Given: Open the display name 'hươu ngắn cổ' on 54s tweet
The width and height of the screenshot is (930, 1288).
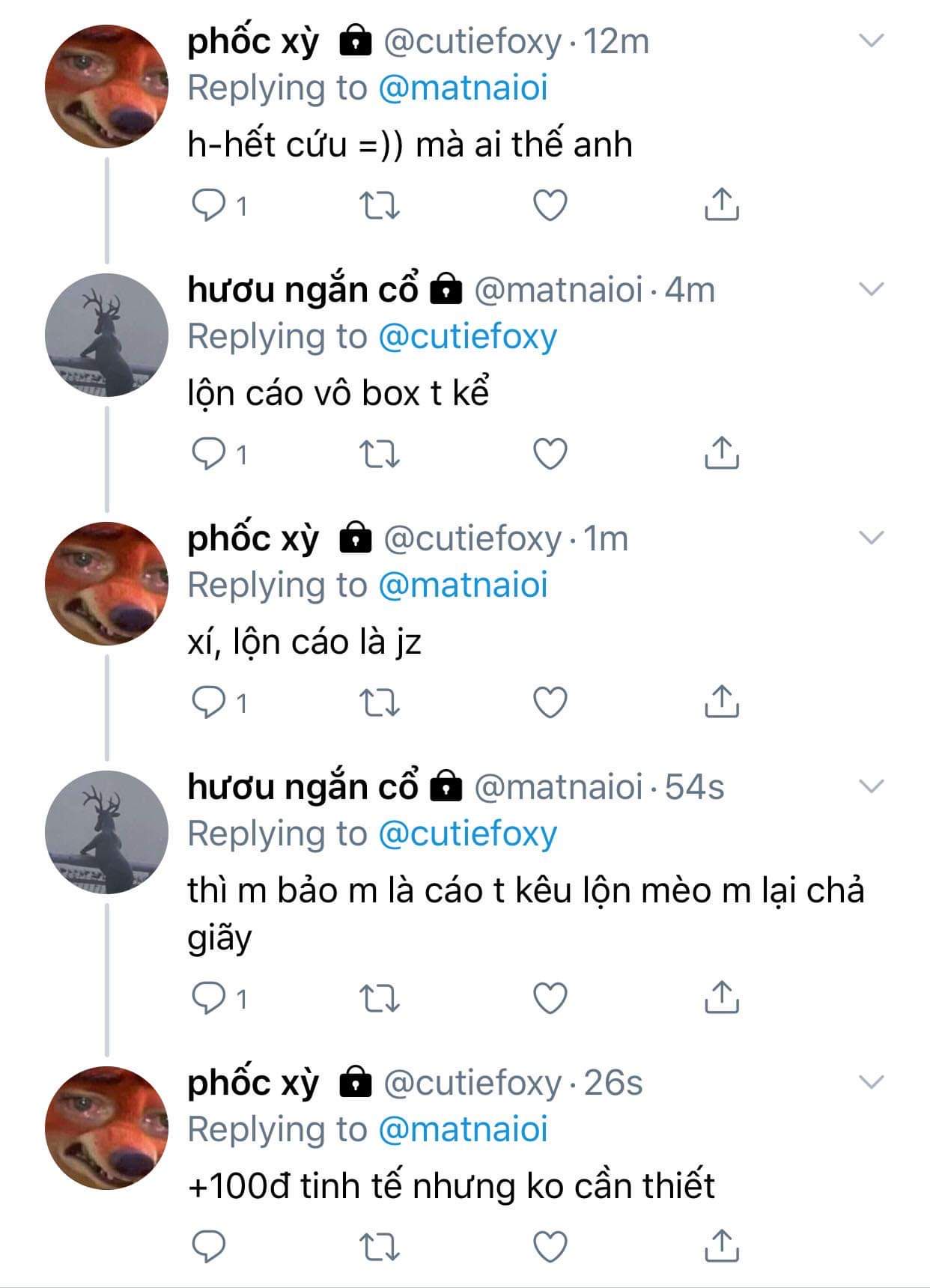Looking at the screenshot, I should [x=303, y=786].
